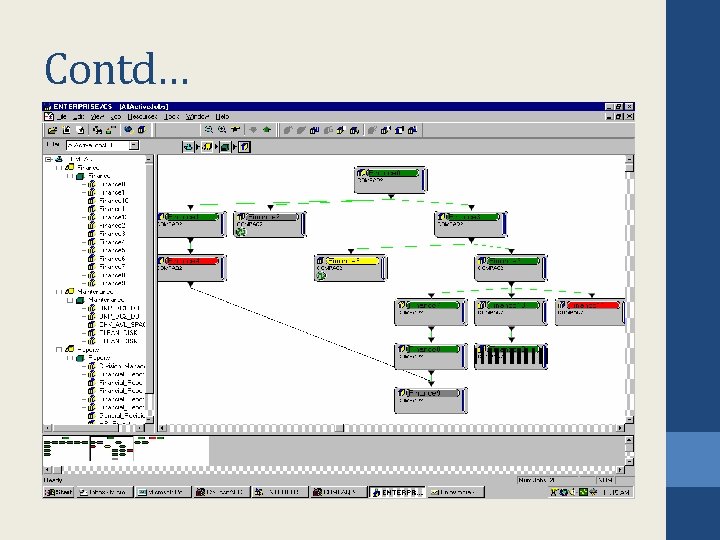Select the green application level icon in breadcrumb bar
The width and height of the screenshot is (720, 540).
point(225,147)
